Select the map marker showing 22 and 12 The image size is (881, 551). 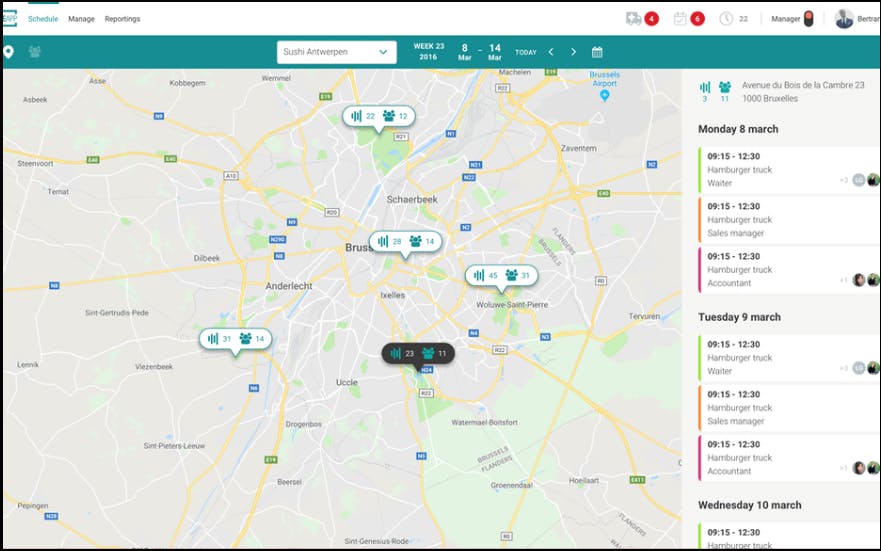[379, 116]
